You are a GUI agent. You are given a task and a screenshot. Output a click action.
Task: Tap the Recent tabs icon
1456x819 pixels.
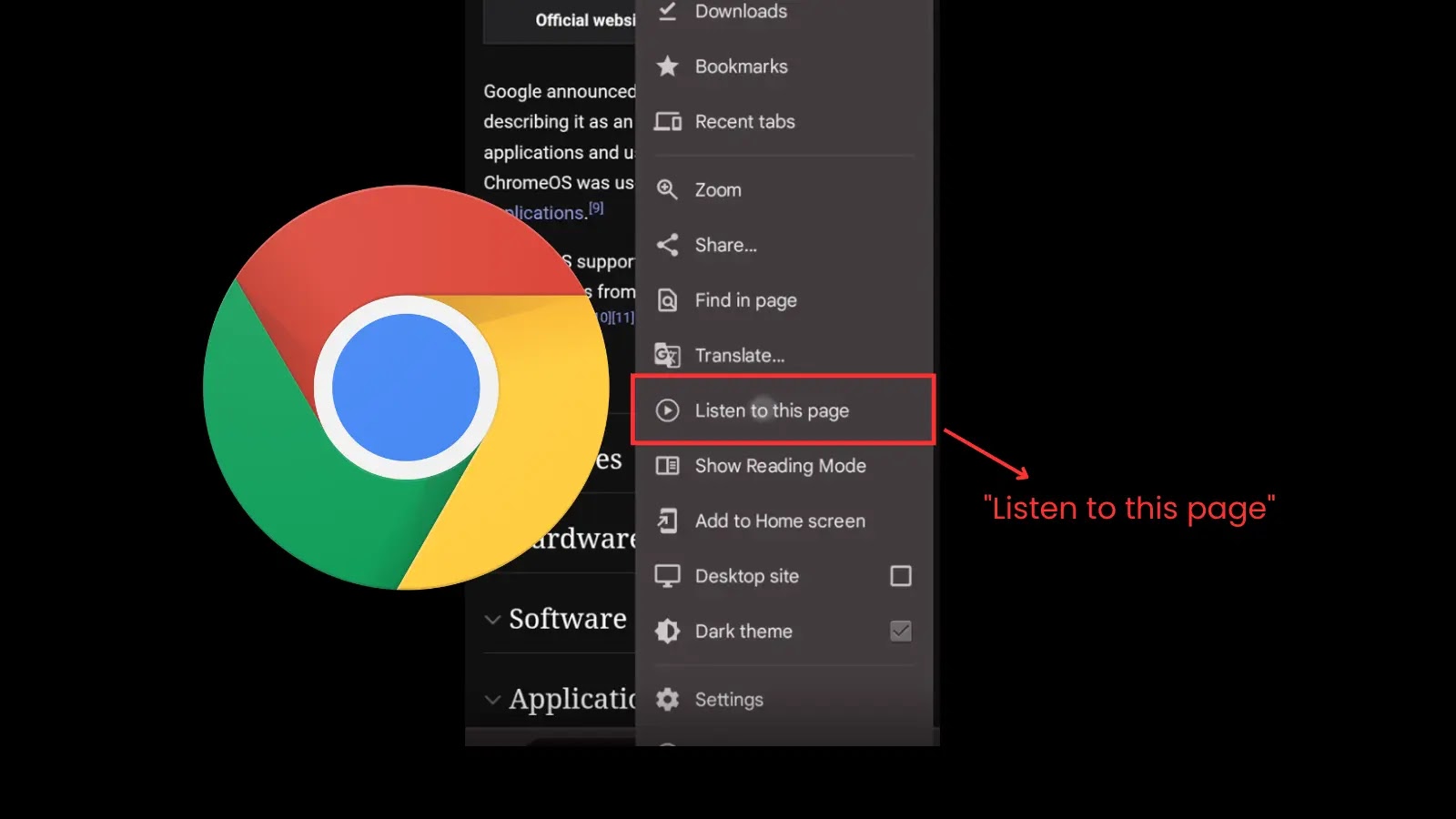pyautogui.click(x=667, y=121)
